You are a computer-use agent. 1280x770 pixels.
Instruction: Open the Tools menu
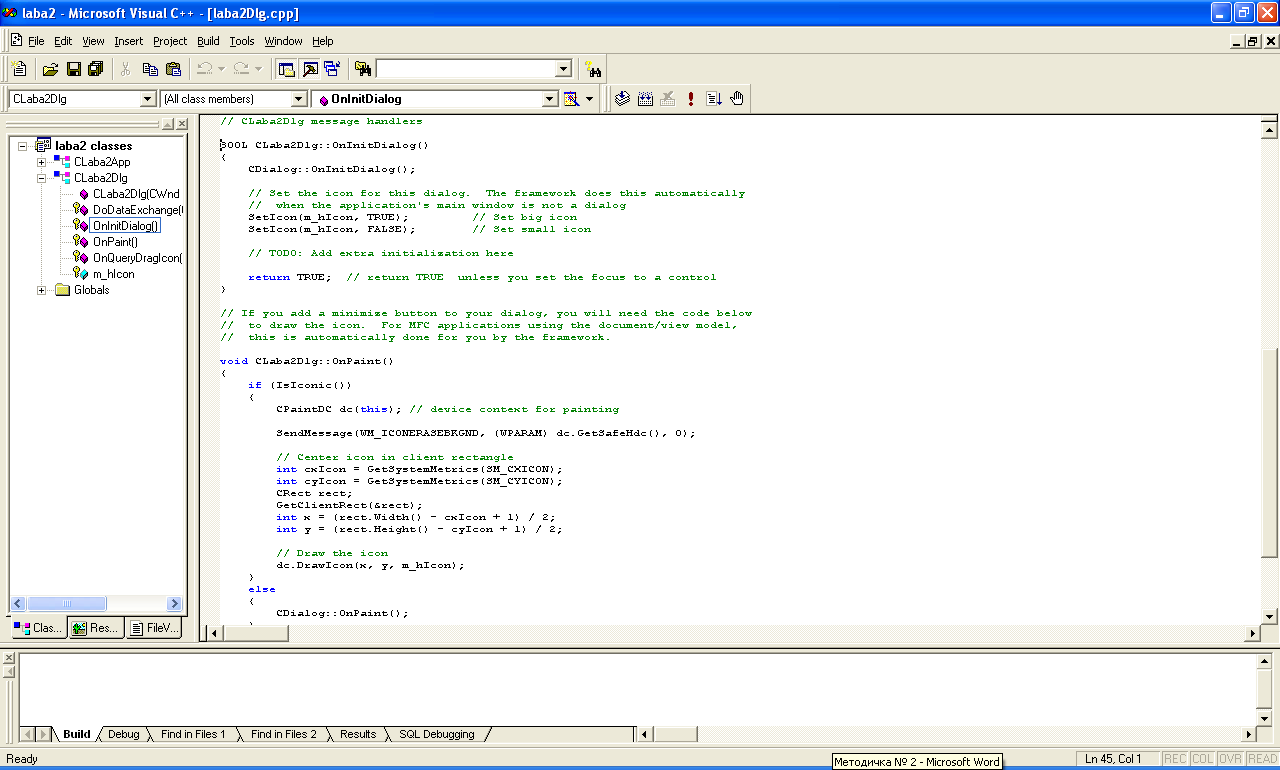point(242,41)
